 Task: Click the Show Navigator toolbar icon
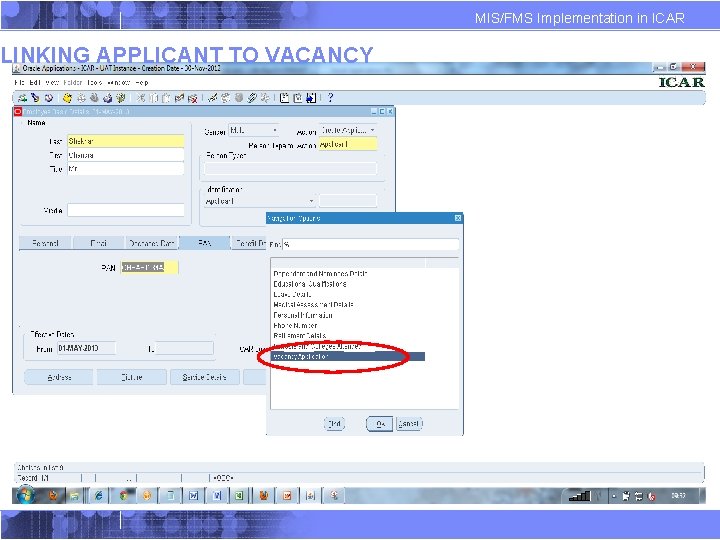tap(49, 98)
